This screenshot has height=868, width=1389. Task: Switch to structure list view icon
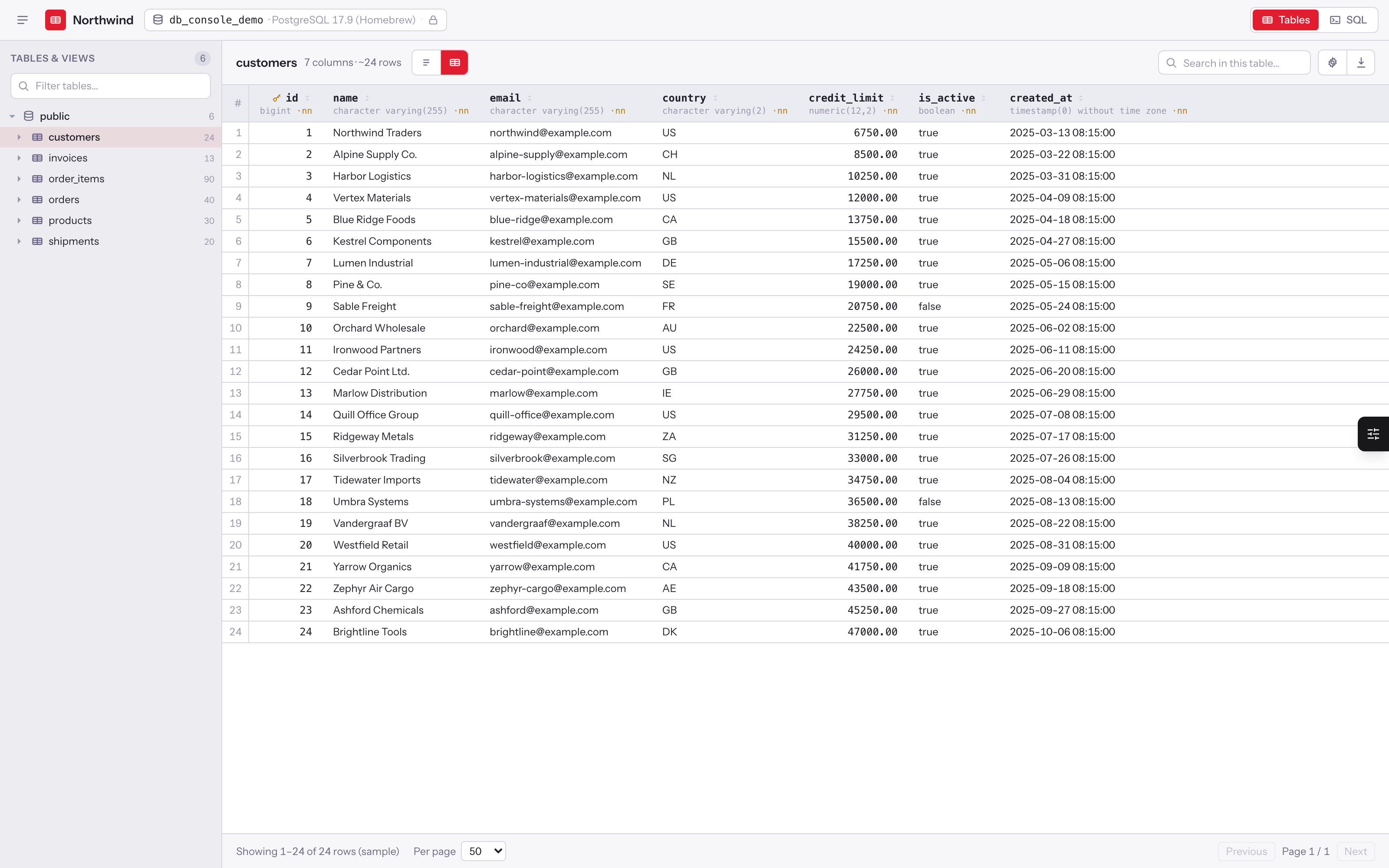(x=426, y=62)
